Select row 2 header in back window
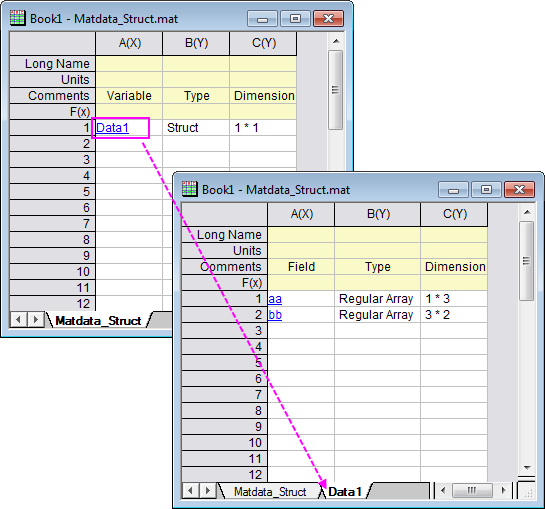The width and height of the screenshot is (545, 509). click(x=52, y=144)
